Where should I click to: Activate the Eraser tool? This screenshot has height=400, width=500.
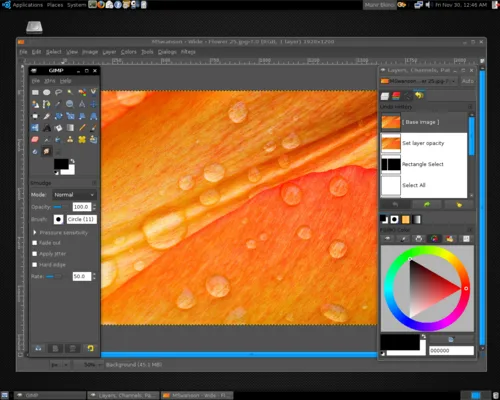pyautogui.click(x=35, y=139)
